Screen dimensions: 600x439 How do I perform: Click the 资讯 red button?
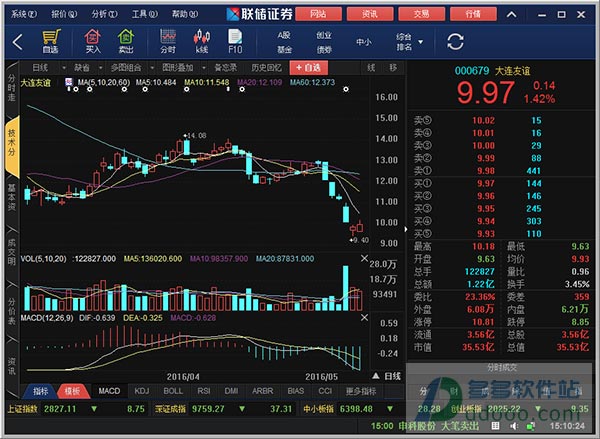pyautogui.click(x=370, y=14)
